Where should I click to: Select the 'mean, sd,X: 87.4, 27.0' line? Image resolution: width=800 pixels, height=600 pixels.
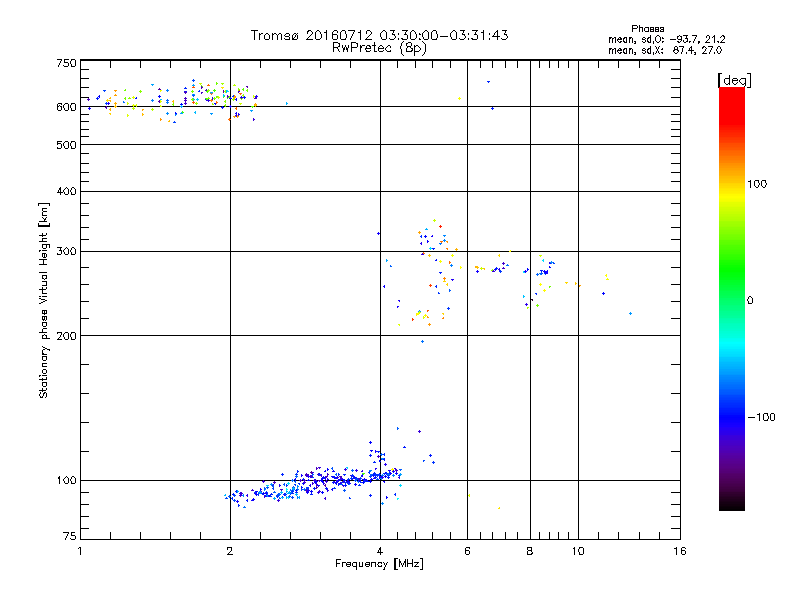coord(665,50)
